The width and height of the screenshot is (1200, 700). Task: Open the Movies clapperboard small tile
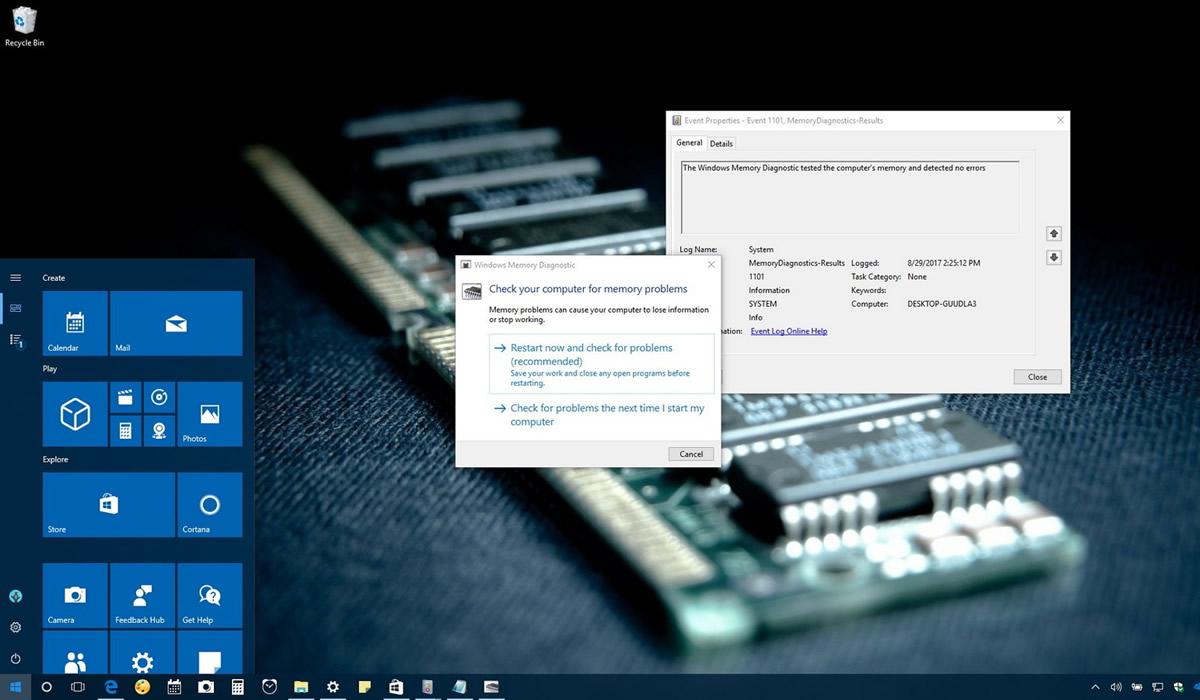(125, 397)
